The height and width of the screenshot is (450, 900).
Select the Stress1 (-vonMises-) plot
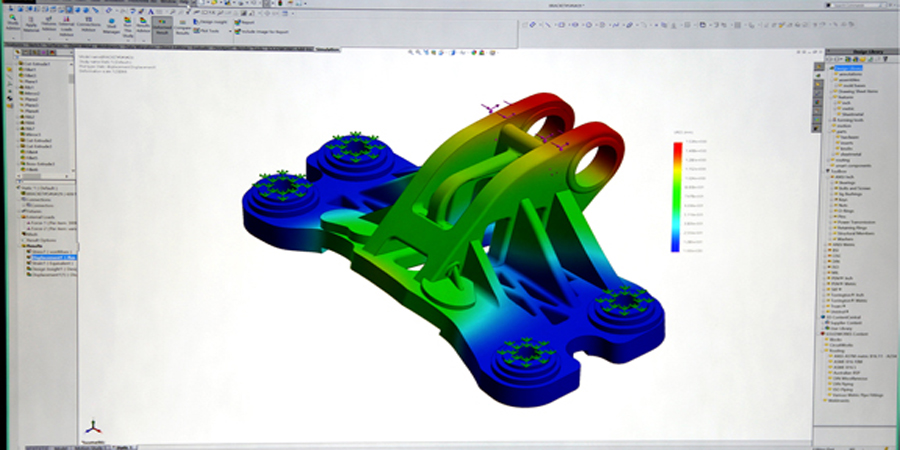50,251
